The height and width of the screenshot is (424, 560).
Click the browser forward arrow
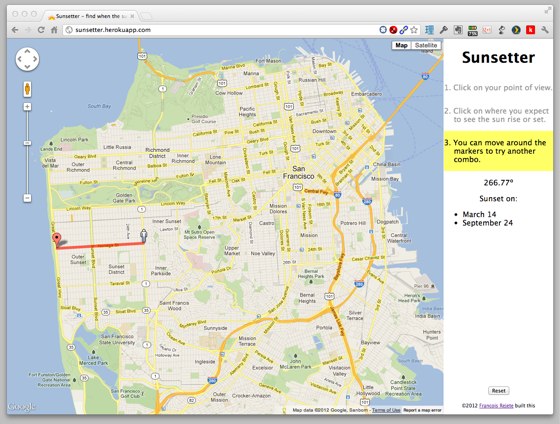click(28, 30)
